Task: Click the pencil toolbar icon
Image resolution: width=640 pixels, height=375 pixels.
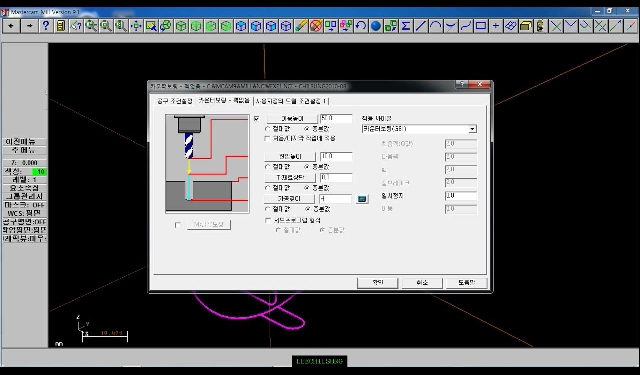Action: point(301,26)
